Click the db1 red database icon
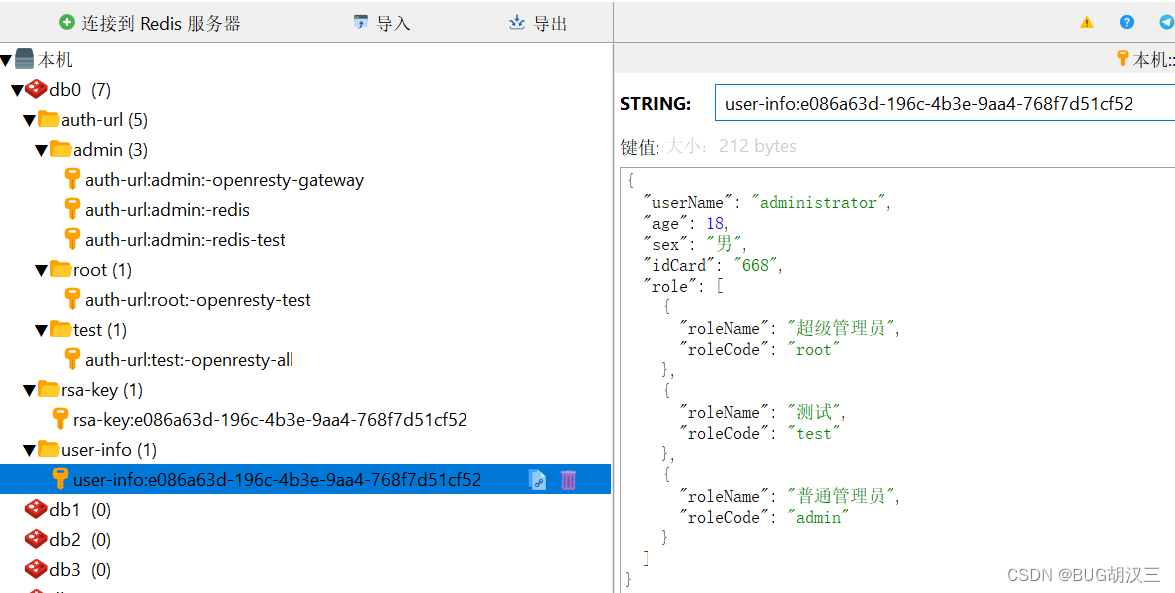Screen dimensions: 1175x593 click(x=36, y=509)
